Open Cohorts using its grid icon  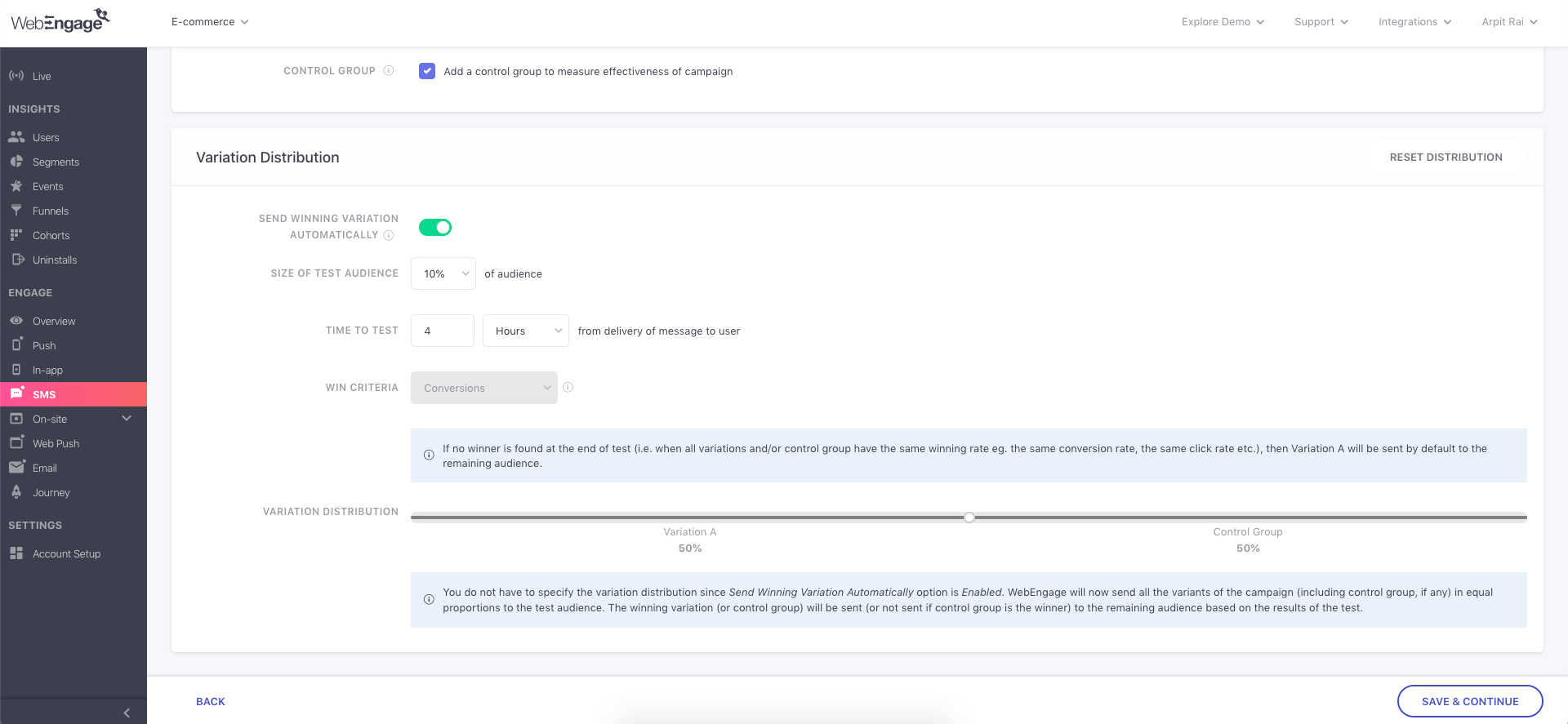16,235
